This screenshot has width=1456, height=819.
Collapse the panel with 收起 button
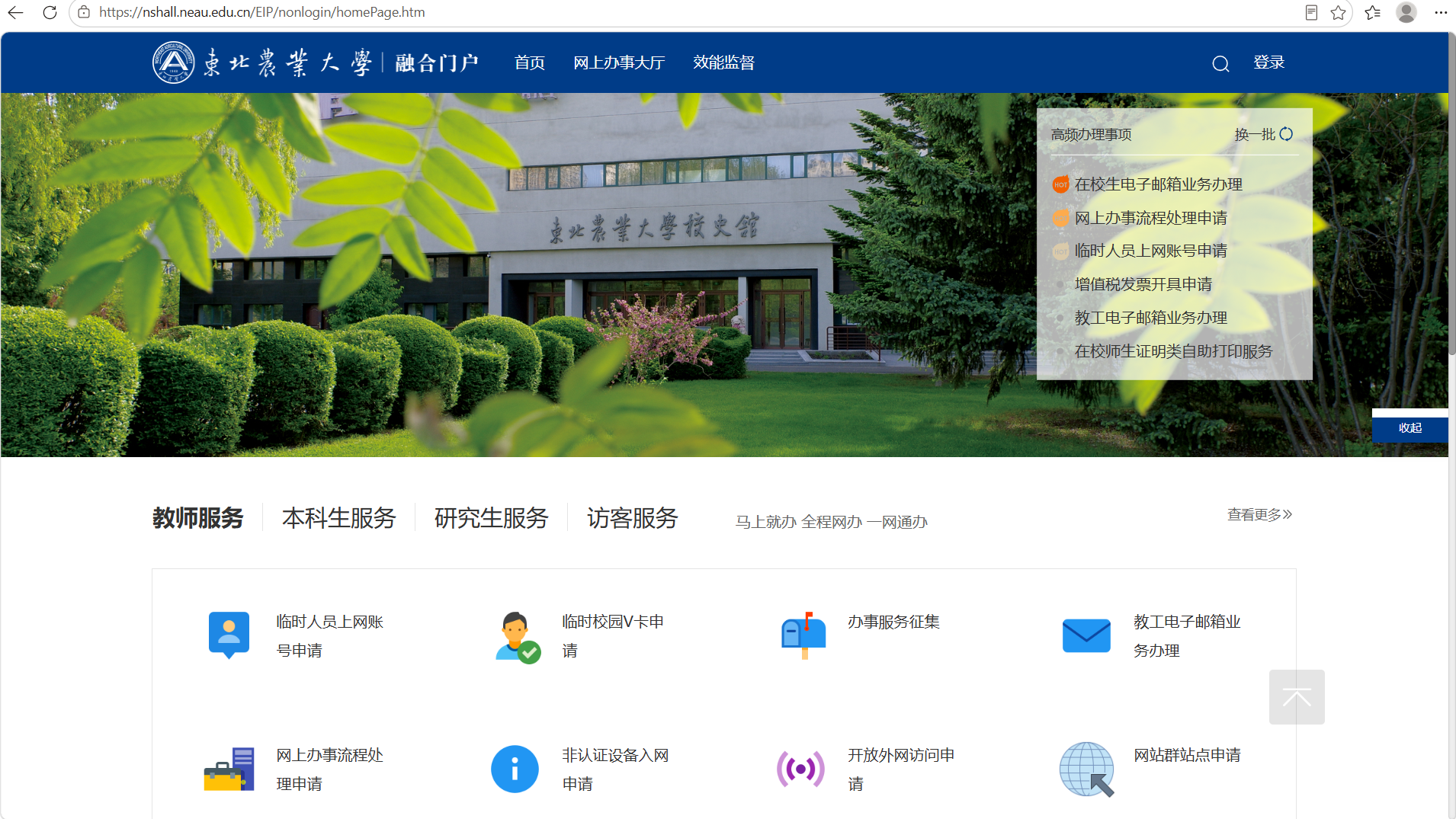tap(1410, 428)
